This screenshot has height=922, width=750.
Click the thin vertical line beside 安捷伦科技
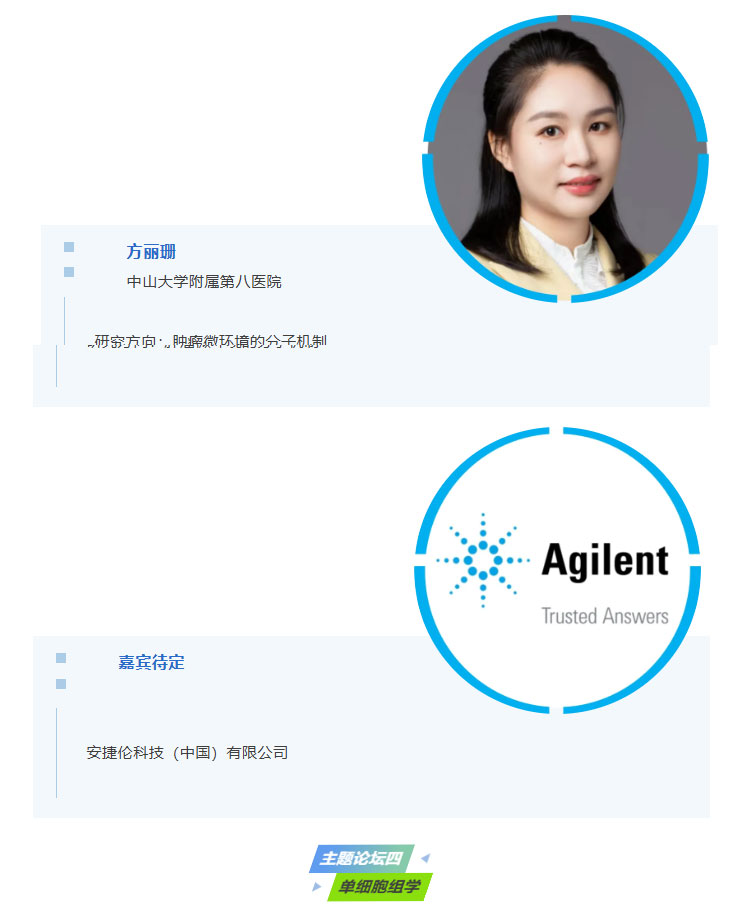coord(56,753)
